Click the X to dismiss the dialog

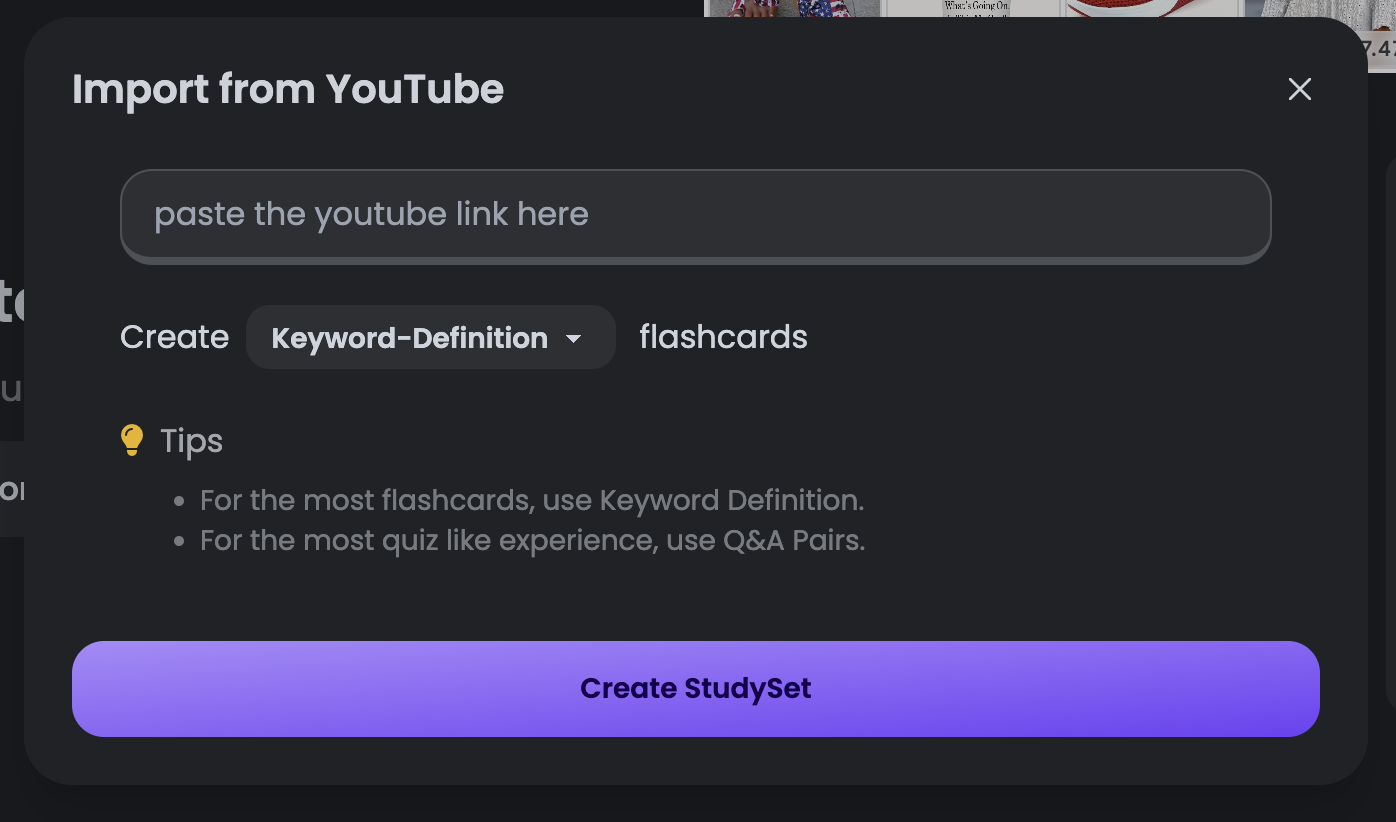pyautogui.click(x=1299, y=89)
